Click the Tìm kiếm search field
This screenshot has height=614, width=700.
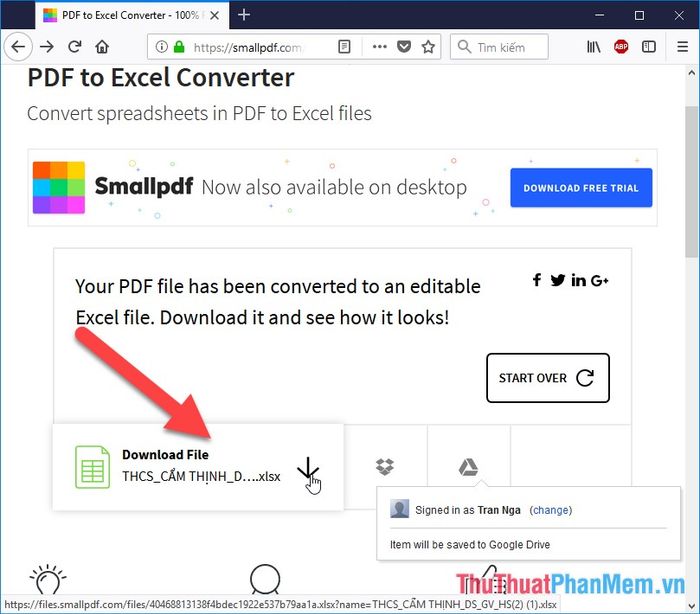pos(499,47)
